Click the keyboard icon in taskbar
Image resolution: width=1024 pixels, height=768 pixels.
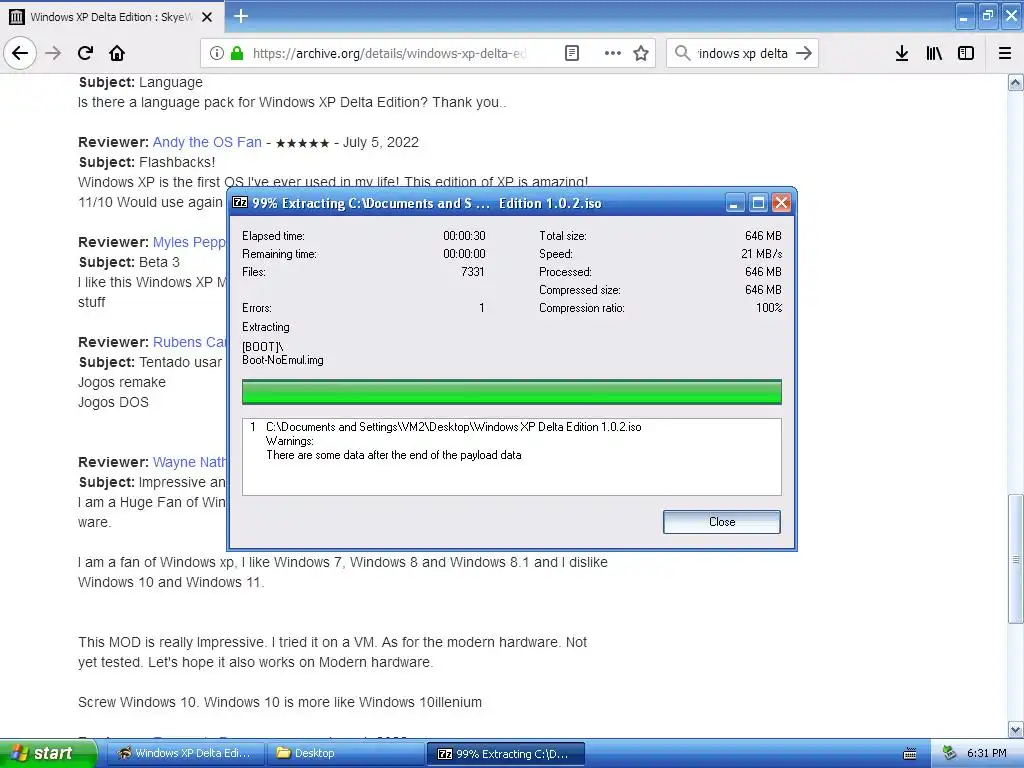[910, 754]
